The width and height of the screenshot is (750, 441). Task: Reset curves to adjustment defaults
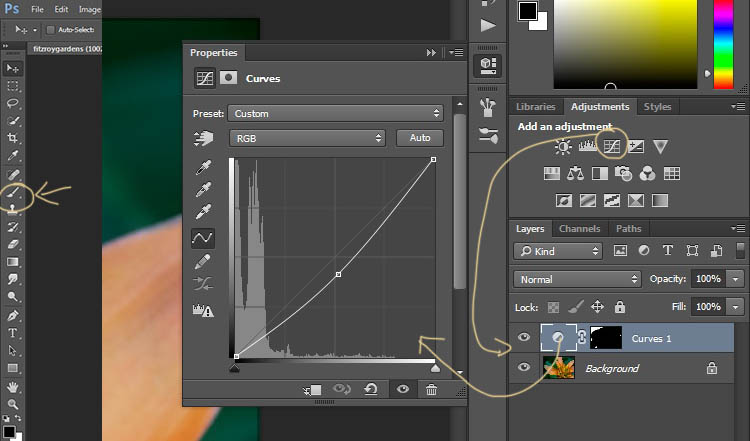(x=371, y=390)
